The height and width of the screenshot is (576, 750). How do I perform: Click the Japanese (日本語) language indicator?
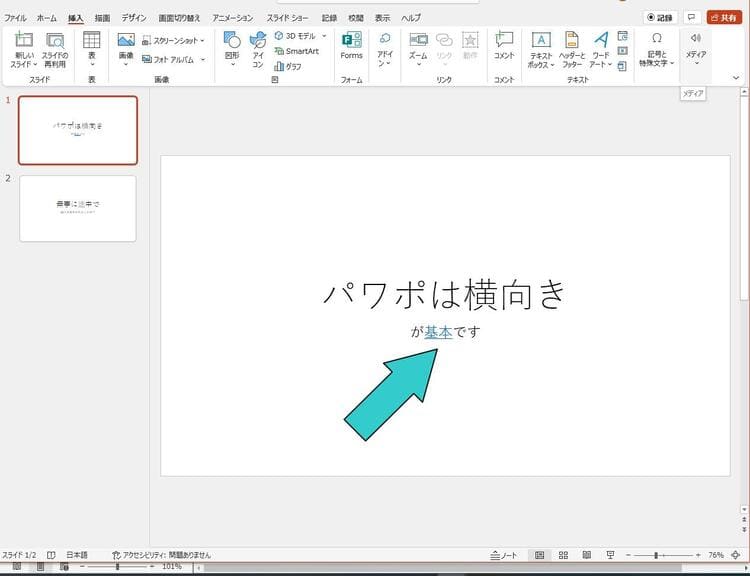[77, 555]
